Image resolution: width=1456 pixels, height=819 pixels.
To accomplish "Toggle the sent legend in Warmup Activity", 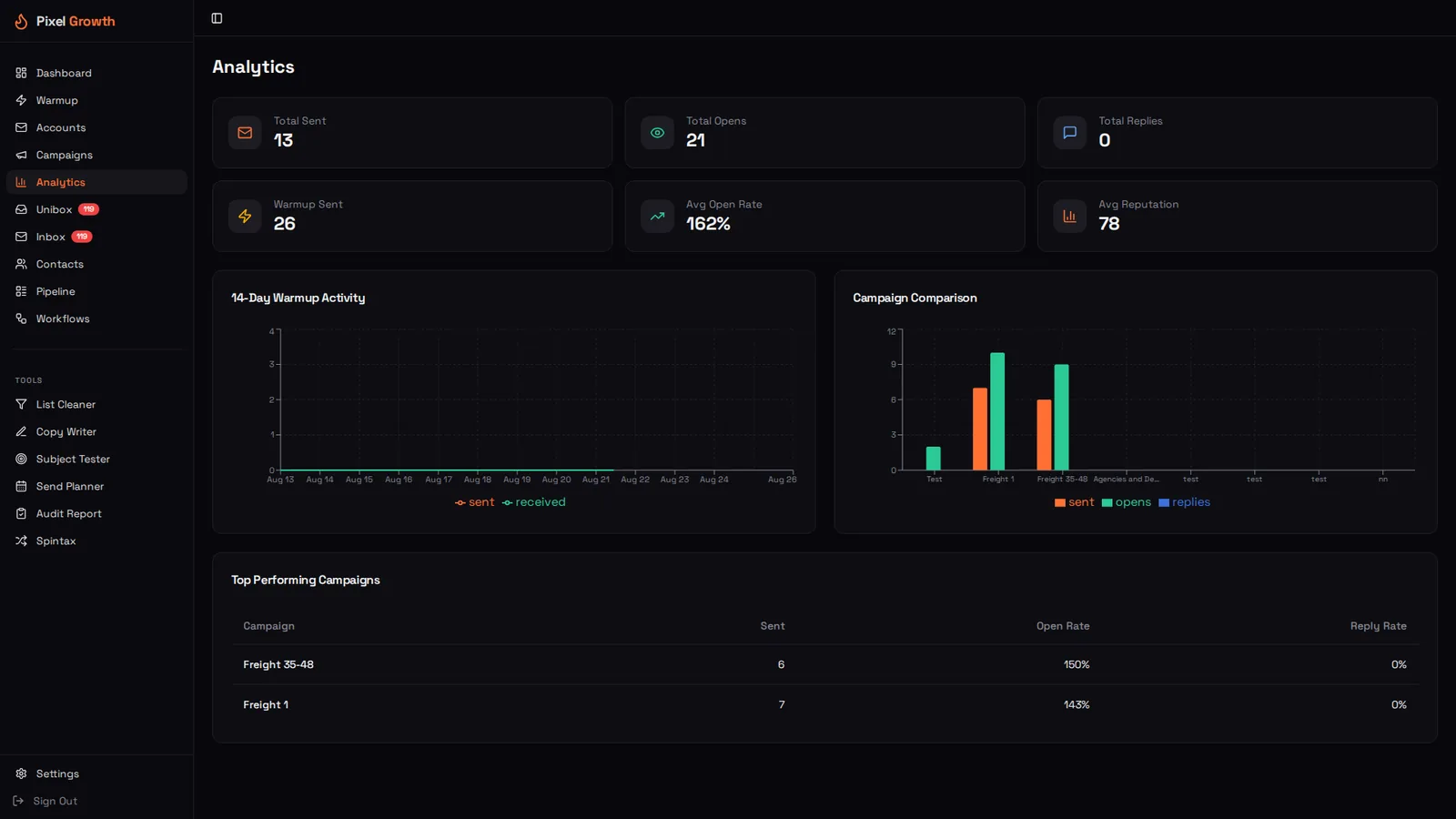I will (x=474, y=502).
